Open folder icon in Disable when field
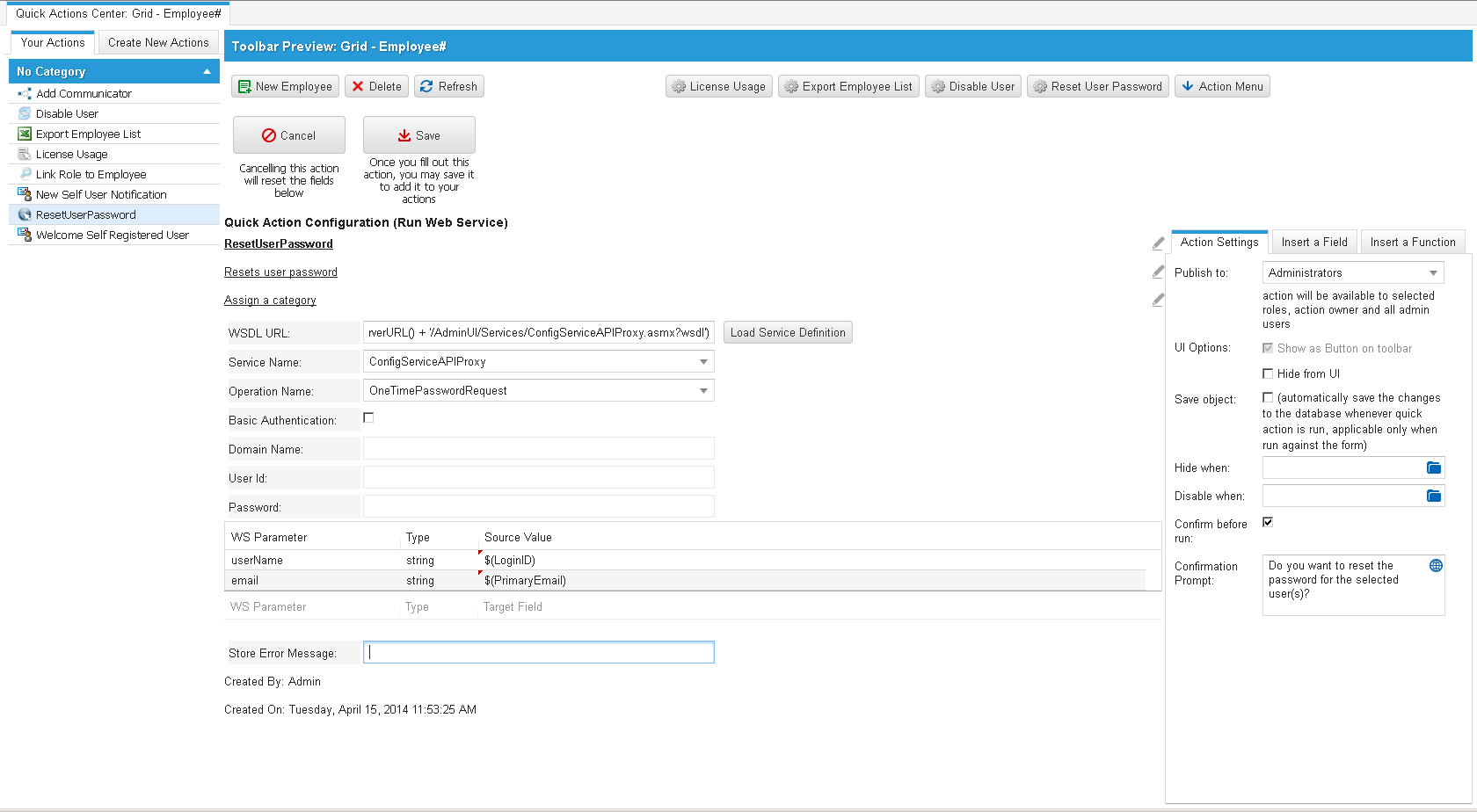The image size is (1477, 812). 1433,496
